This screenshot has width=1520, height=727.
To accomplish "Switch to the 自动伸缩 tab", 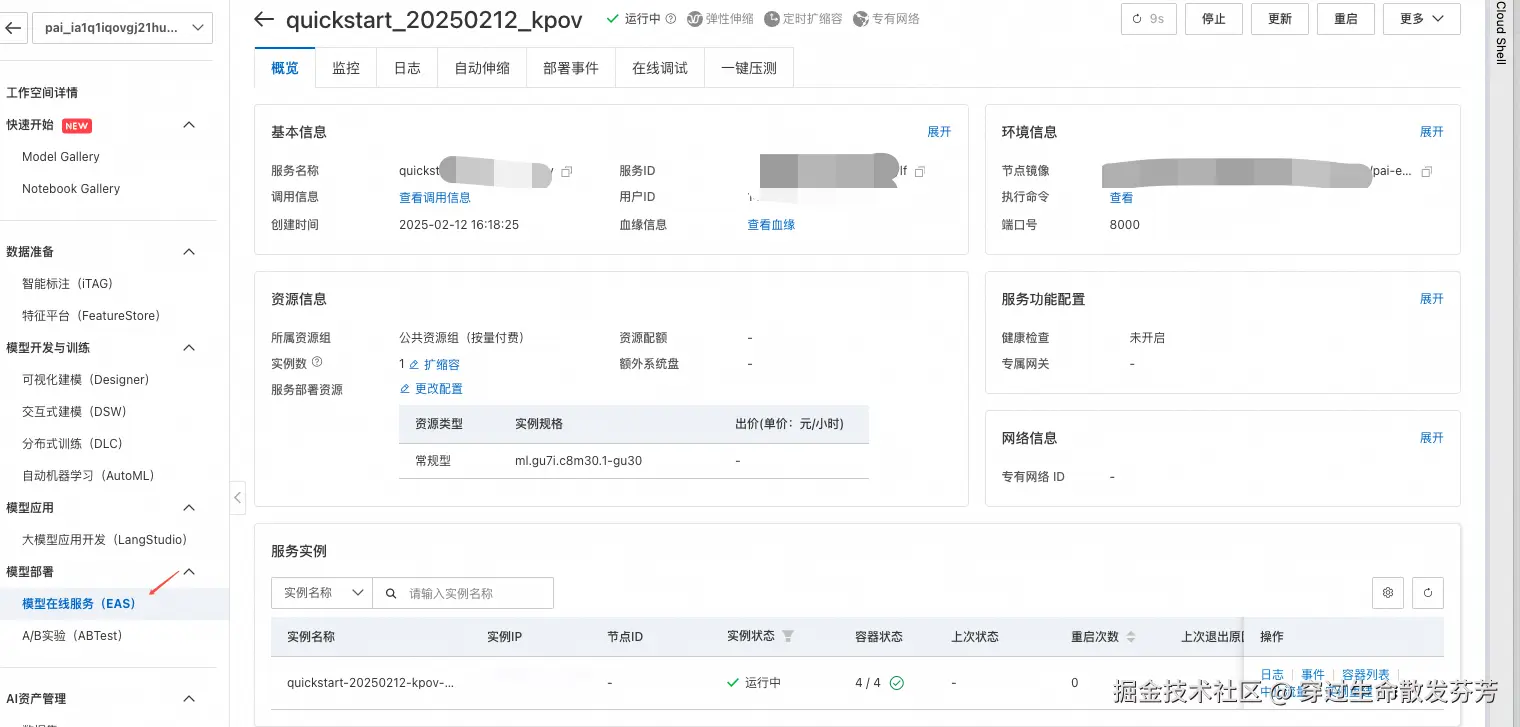I will [482, 68].
